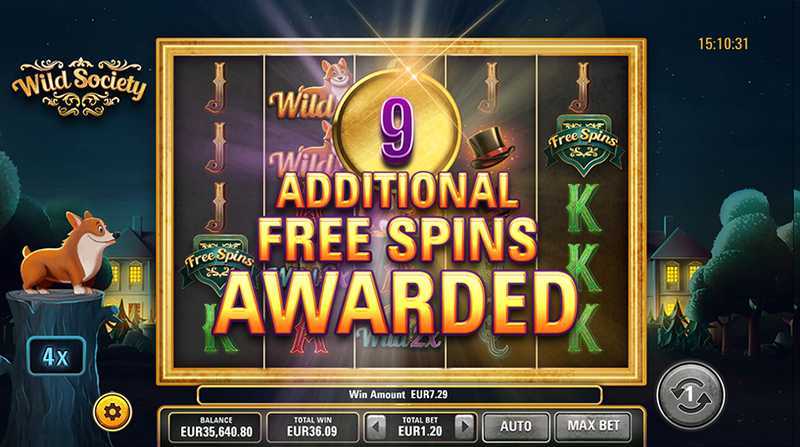800x447 pixels.
Task: Click the Total Win display
Action: tap(312, 427)
